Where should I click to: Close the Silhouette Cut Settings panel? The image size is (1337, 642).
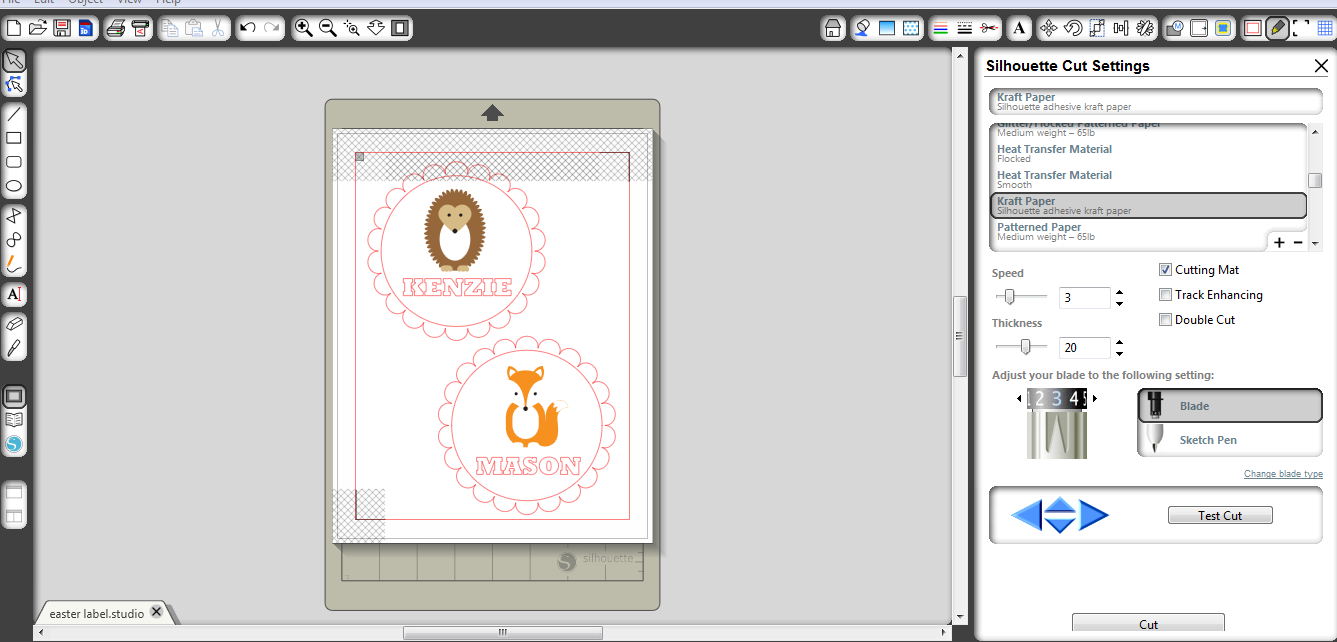pos(1321,66)
